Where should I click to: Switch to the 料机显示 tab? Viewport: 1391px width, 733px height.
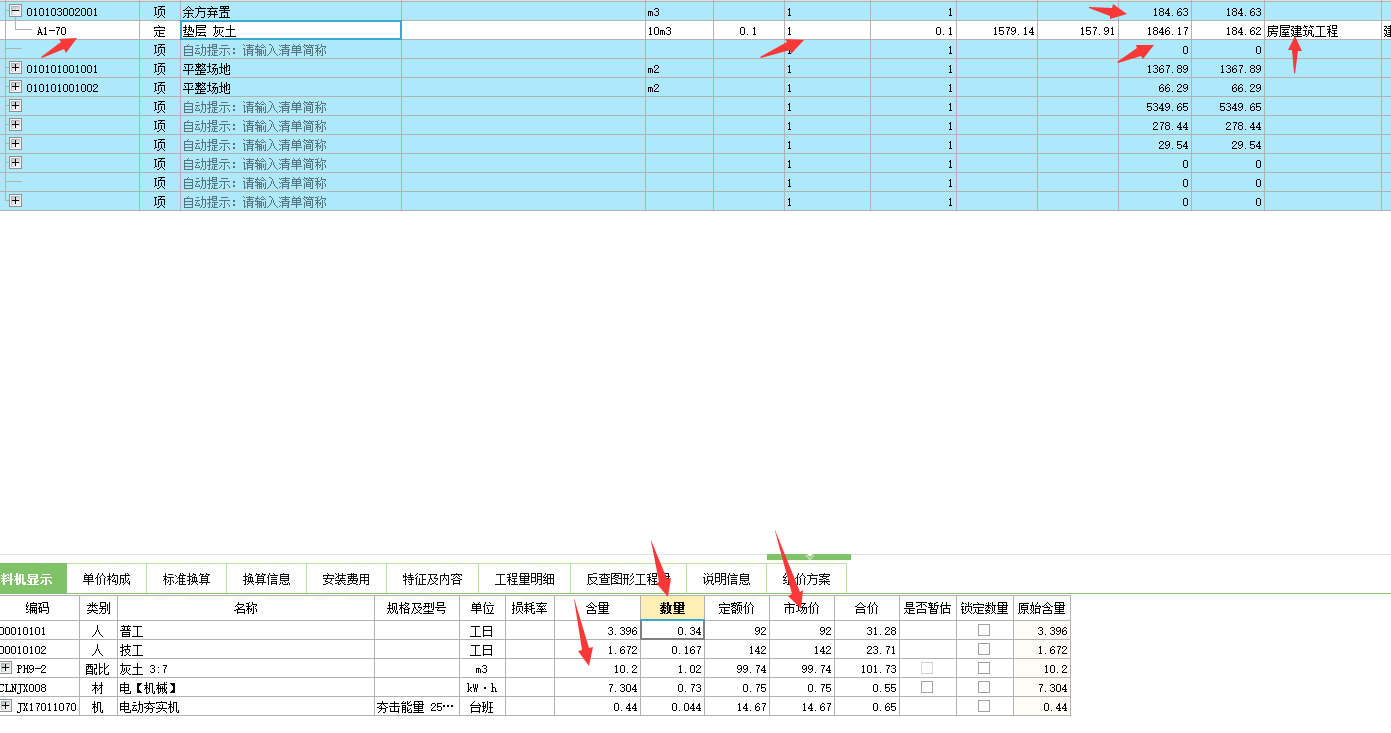33,579
